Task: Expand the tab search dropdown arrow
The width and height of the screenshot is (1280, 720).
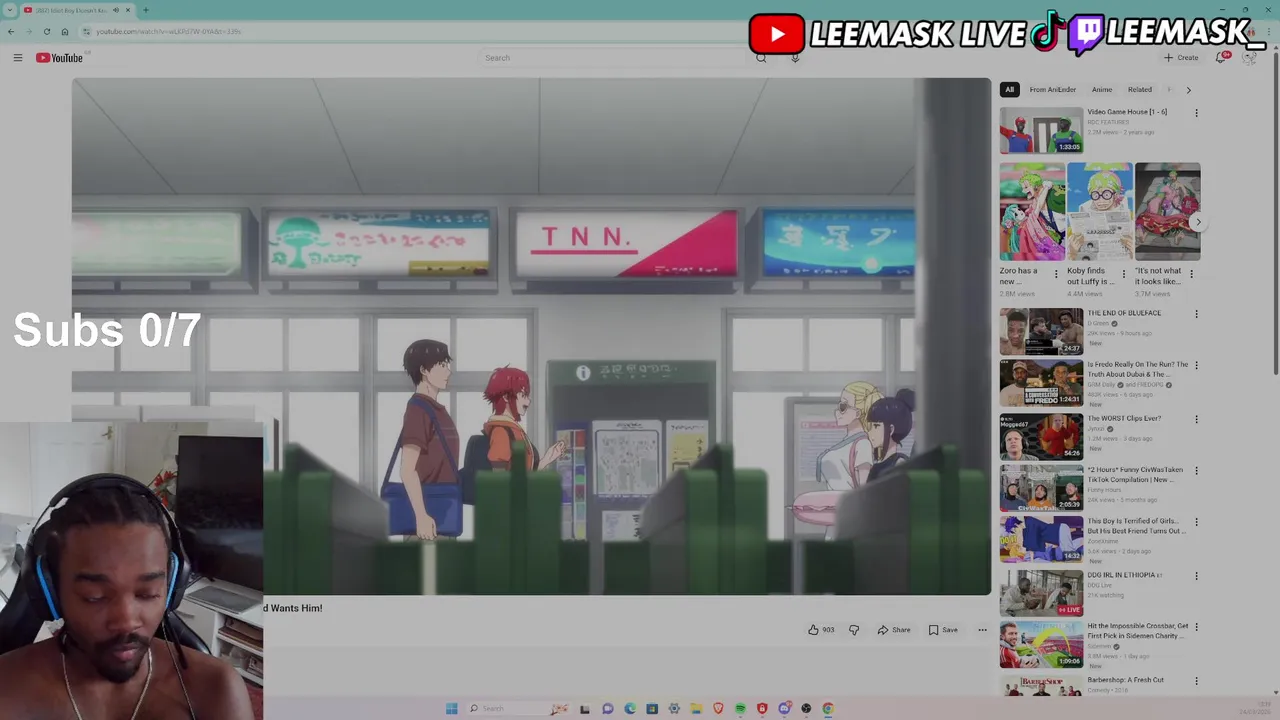Action: click(x=10, y=10)
